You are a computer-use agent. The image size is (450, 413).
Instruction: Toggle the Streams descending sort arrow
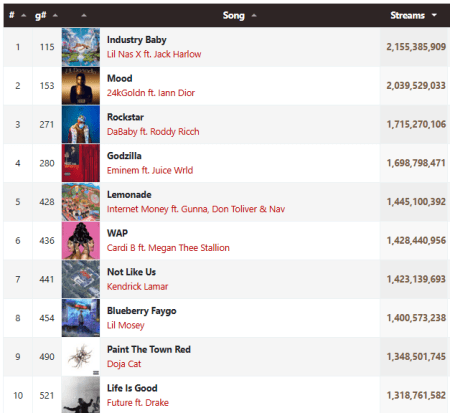click(434, 15)
